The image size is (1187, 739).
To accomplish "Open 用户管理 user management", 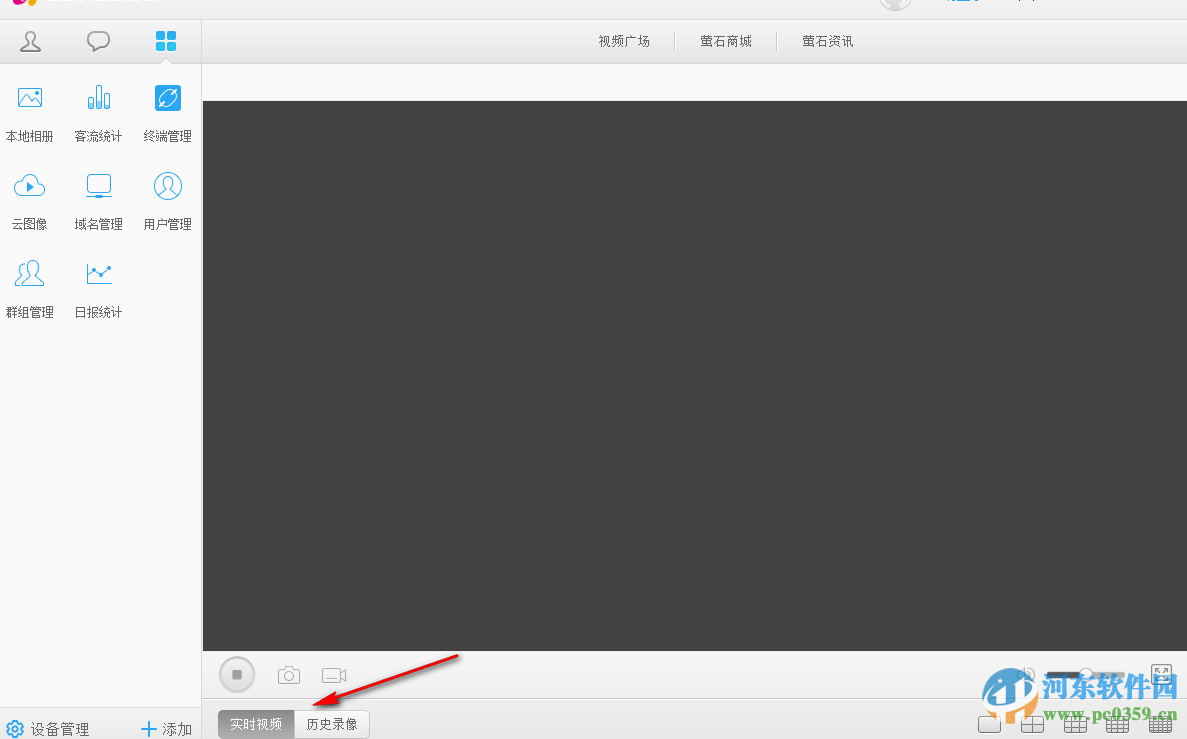I will (167, 201).
